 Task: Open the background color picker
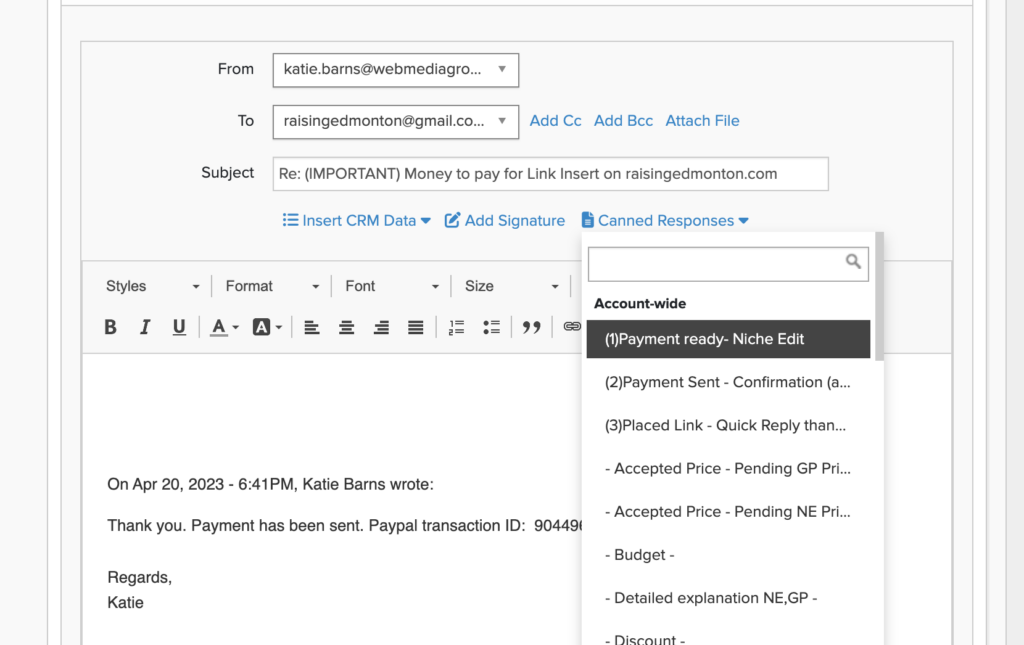[267, 327]
